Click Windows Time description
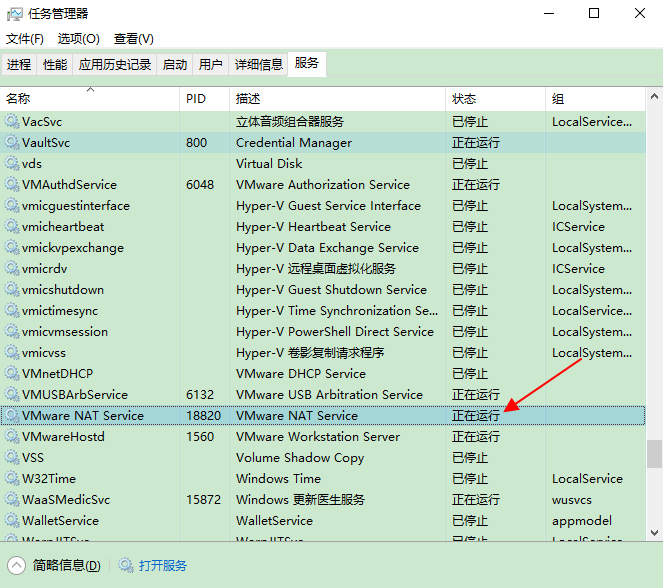 (279, 479)
